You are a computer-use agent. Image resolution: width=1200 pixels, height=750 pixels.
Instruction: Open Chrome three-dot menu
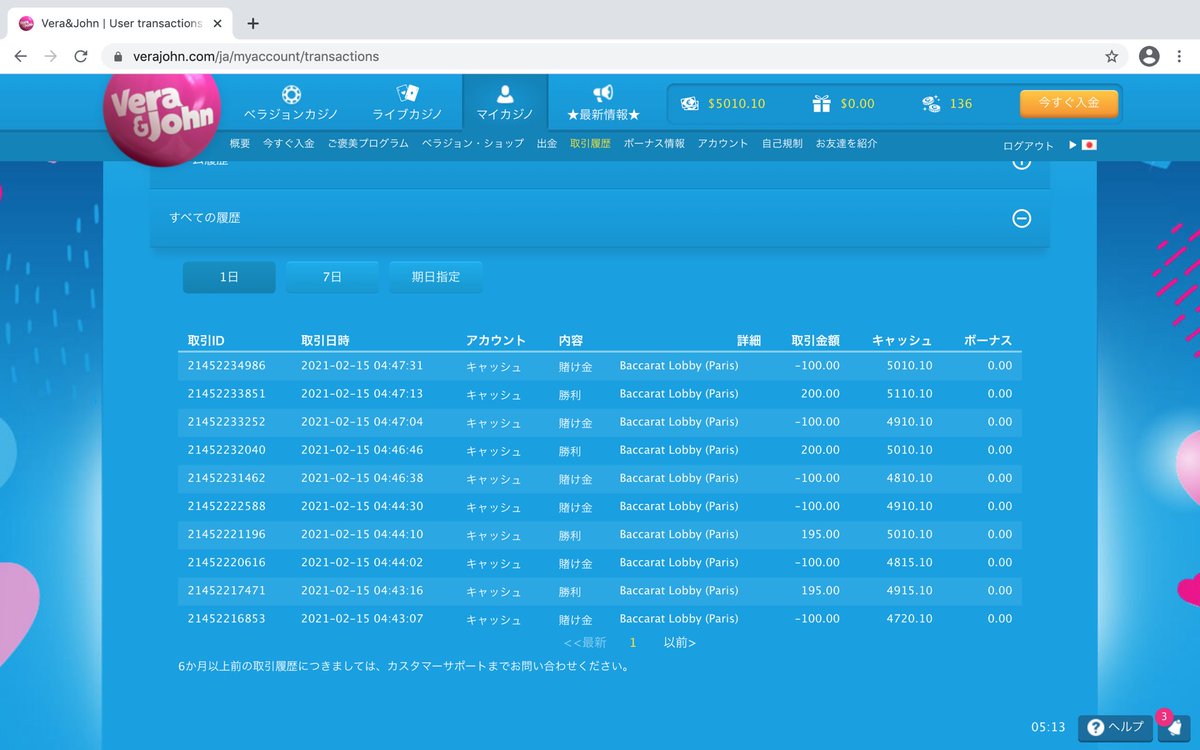coord(1181,56)
